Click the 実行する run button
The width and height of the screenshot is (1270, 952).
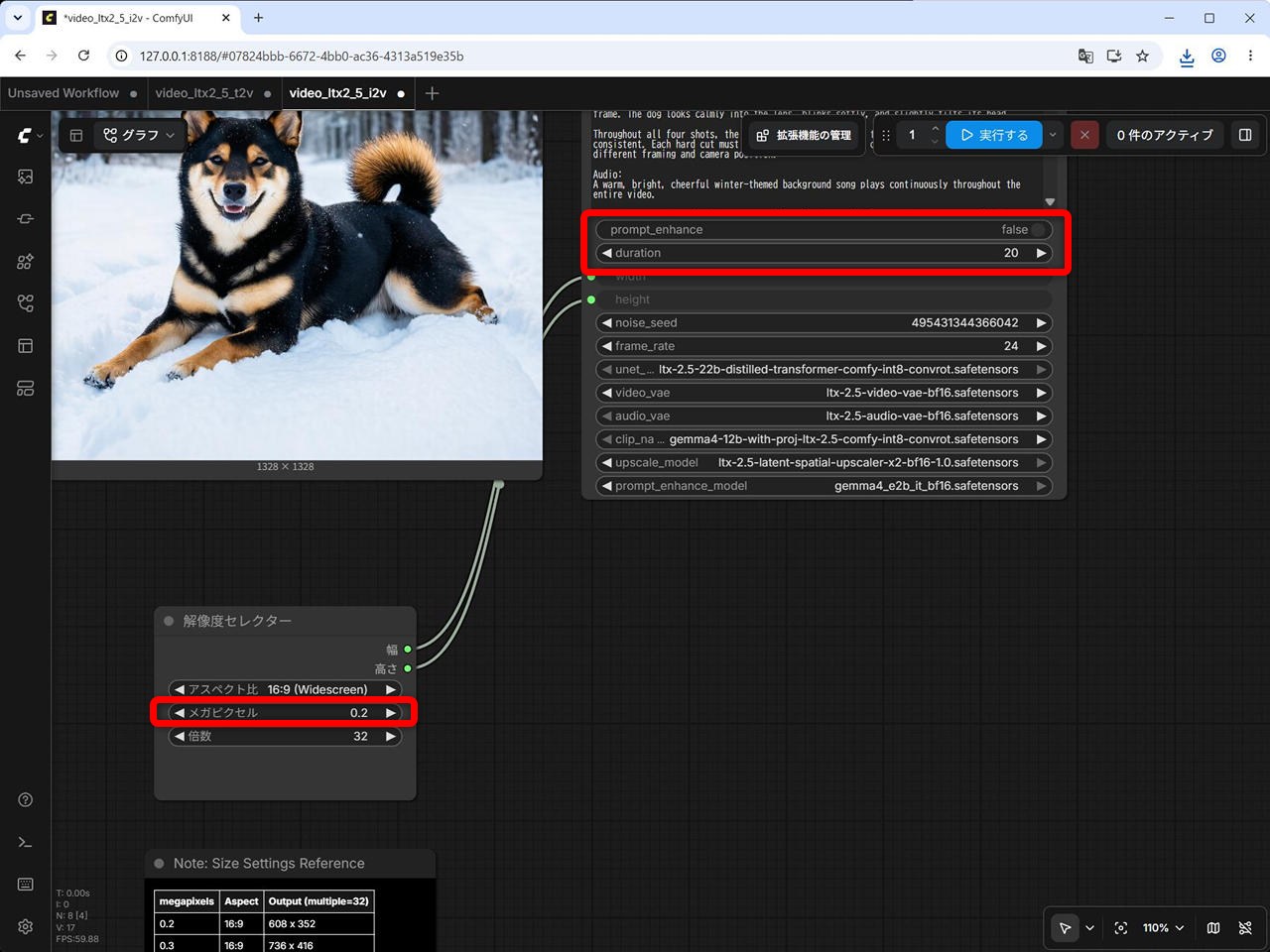tap(994, 135)
